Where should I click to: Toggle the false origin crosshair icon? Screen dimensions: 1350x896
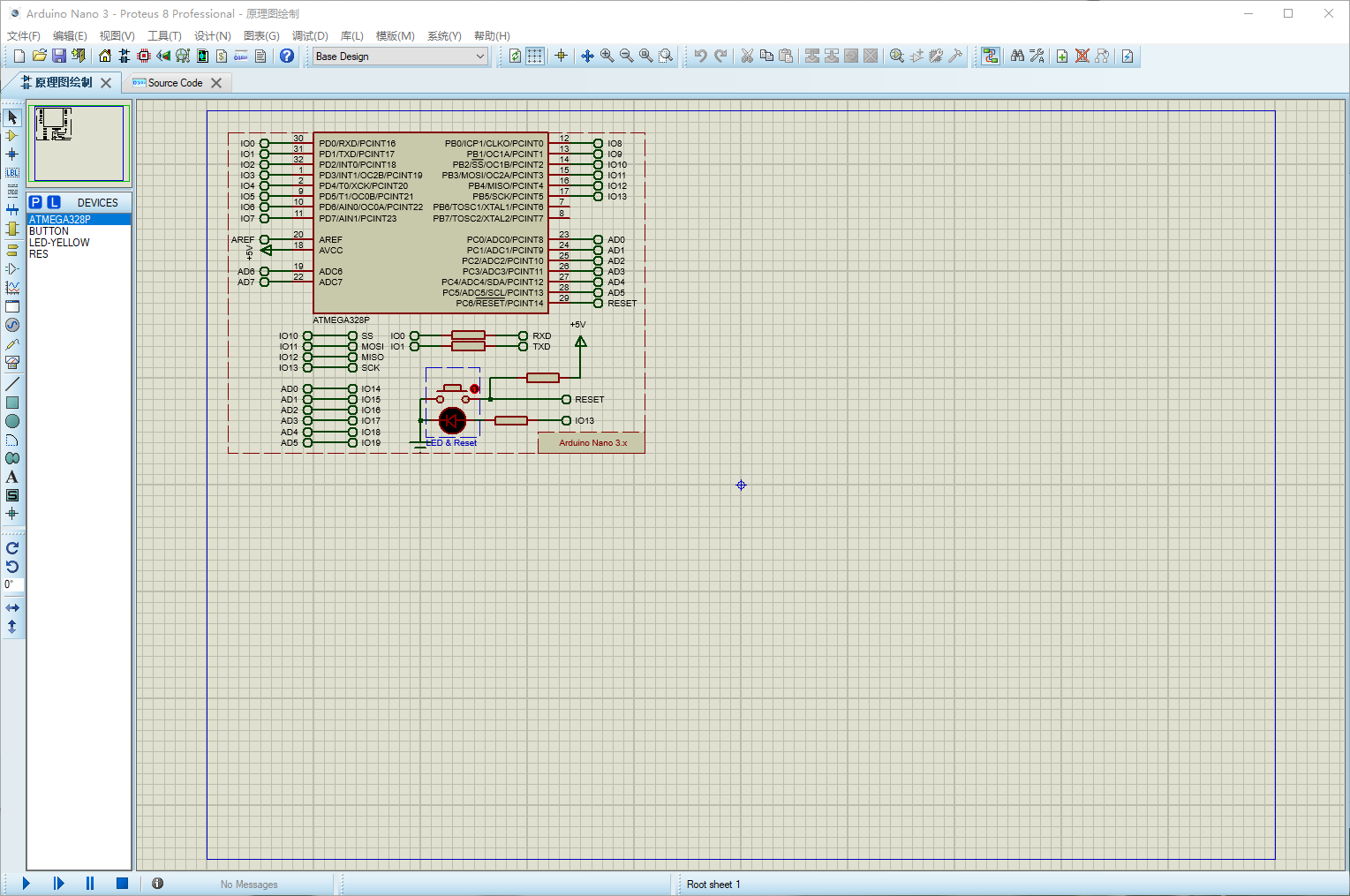[x=561, y=56]
